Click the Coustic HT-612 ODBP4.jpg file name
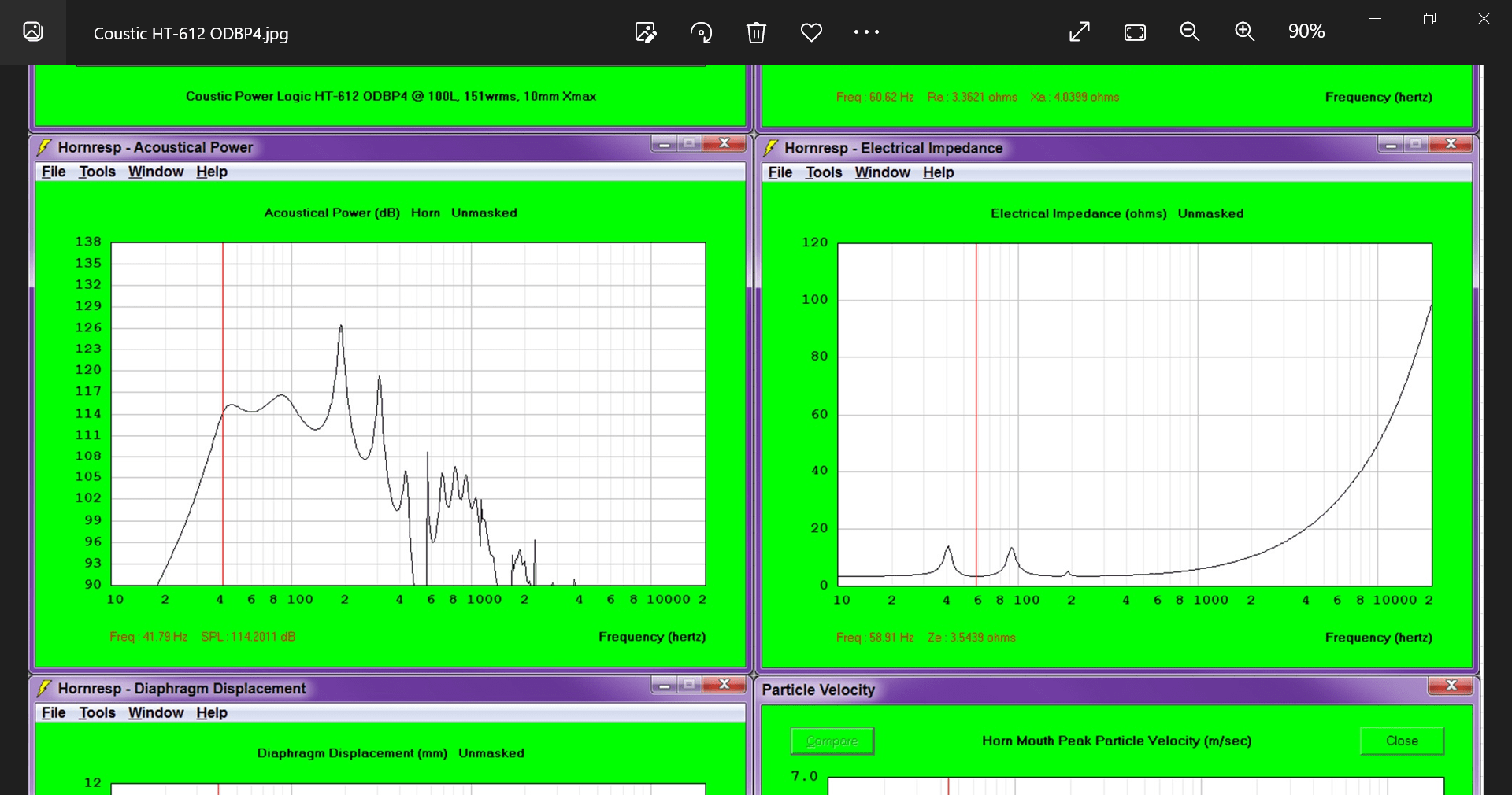This screenshot has height=795, width=1512. pos(191,33)
